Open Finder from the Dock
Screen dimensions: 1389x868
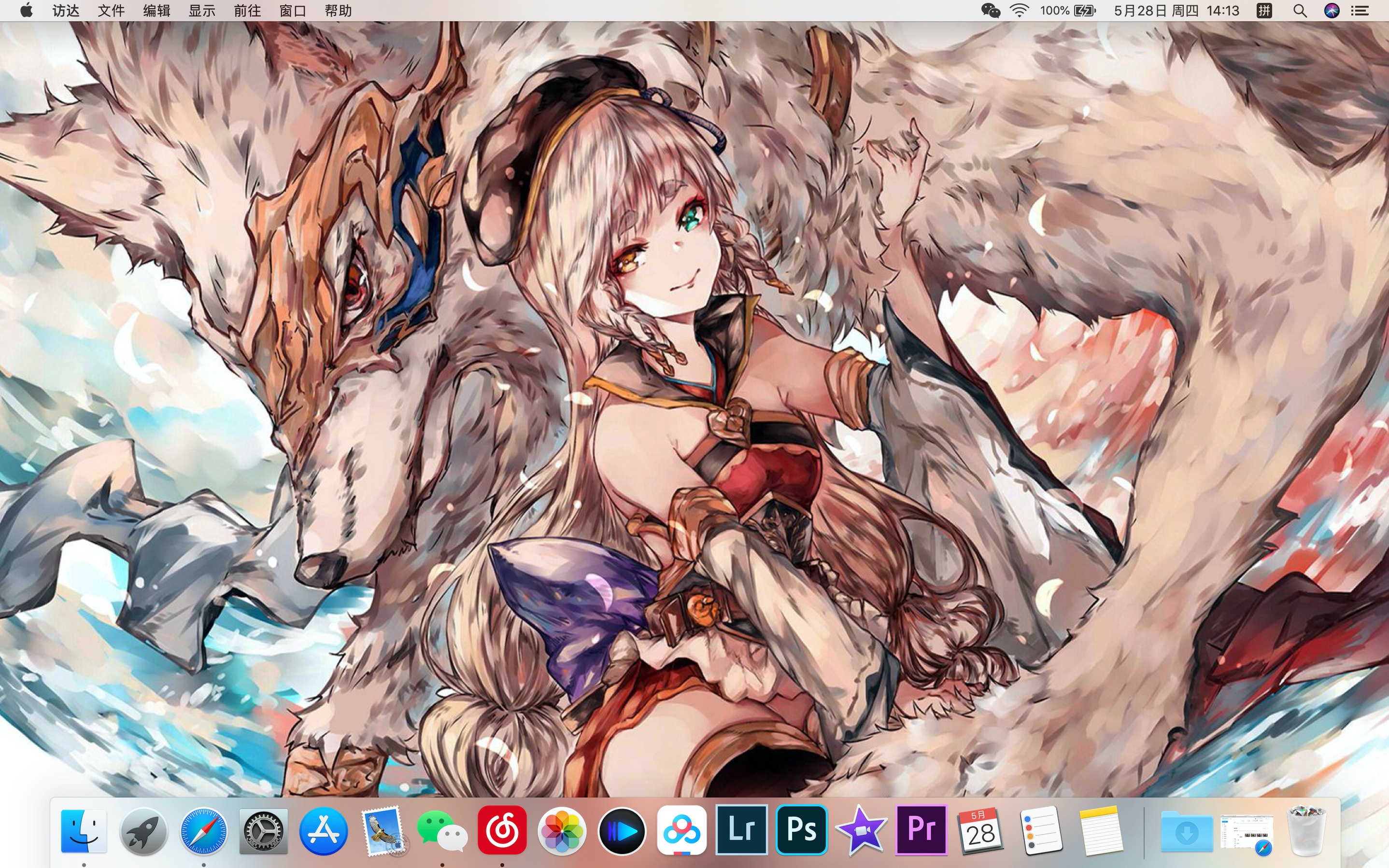(84, 831)
